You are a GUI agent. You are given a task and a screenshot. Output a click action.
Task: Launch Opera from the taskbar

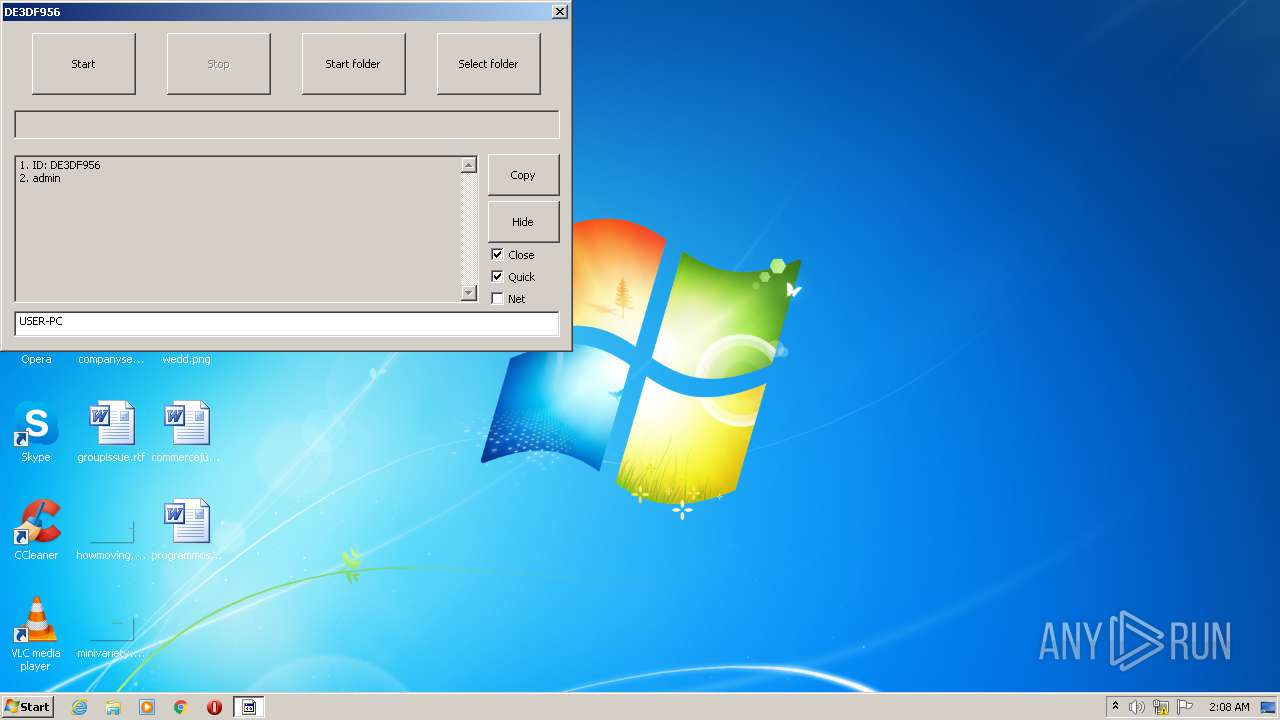(214, 707)
